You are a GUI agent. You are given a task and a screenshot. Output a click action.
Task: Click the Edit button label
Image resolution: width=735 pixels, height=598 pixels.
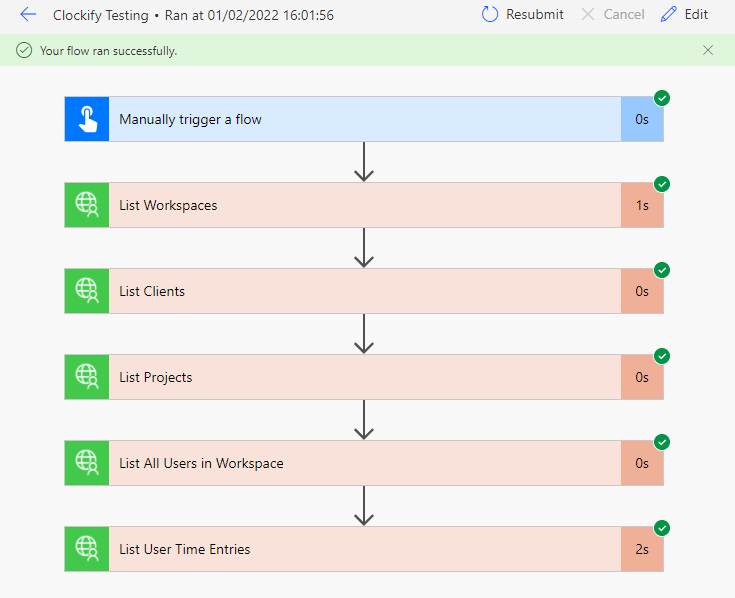696,15
